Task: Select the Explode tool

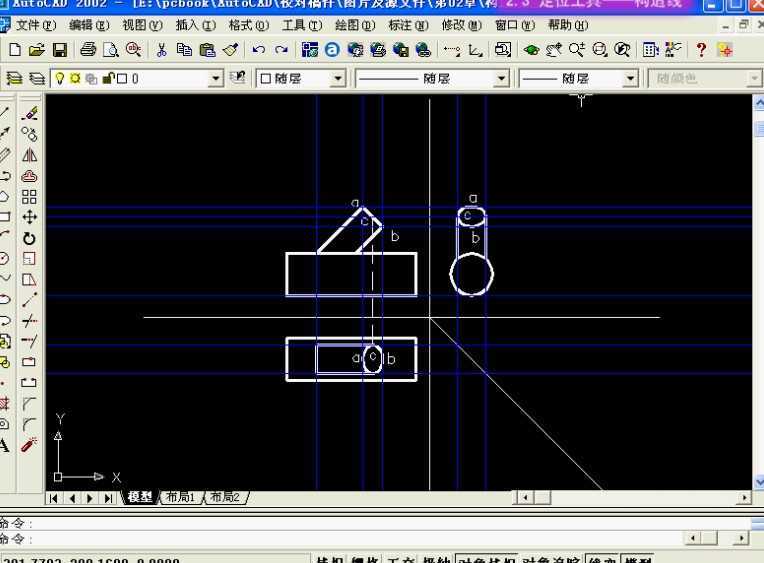Action: coord(29,445)
